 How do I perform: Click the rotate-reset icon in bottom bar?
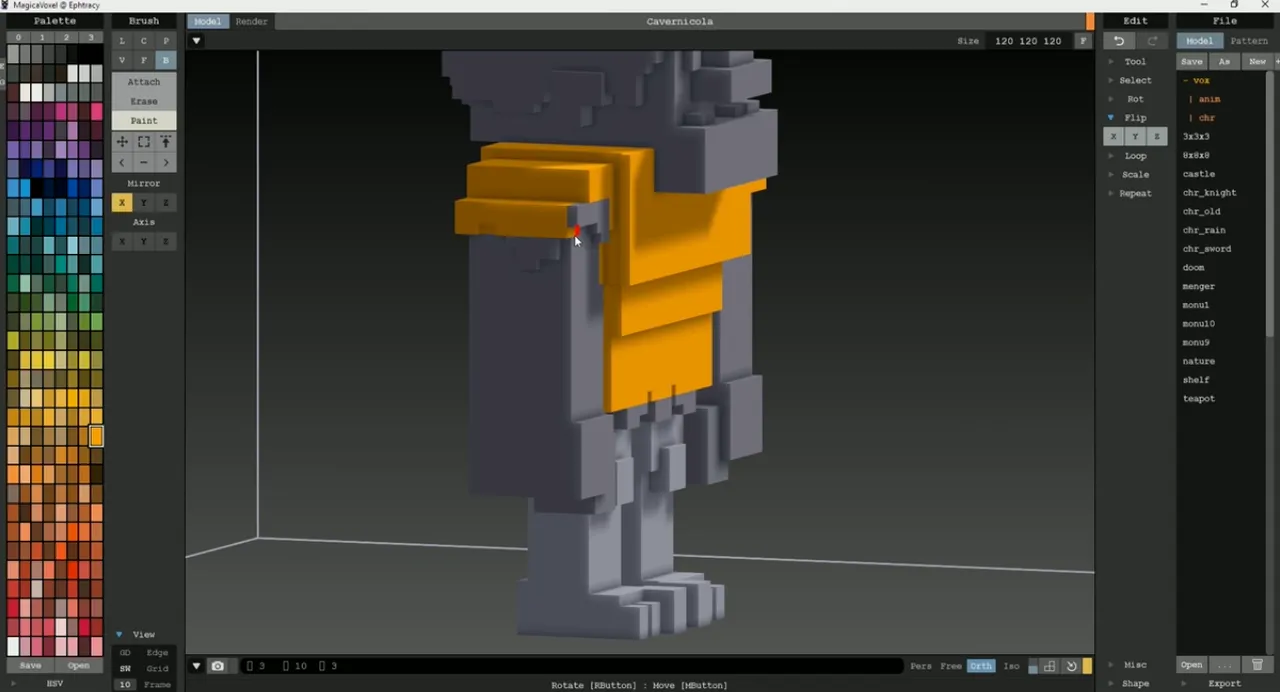[x=1071, y=666]
